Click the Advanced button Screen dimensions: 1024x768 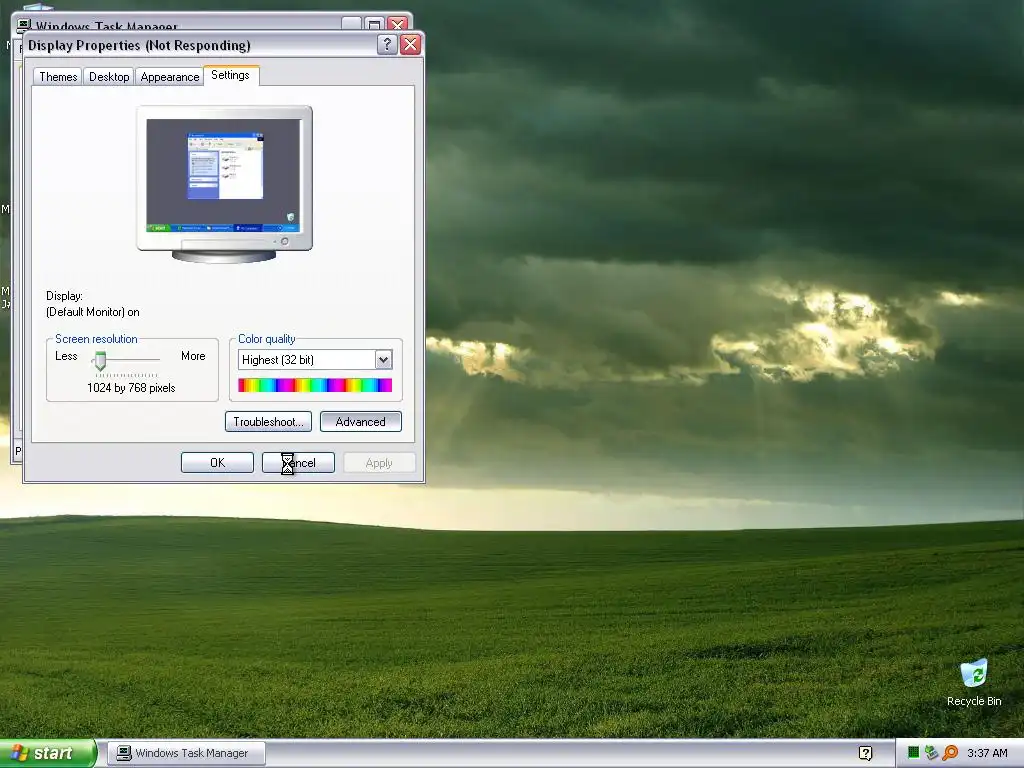(x=360, y=422)
